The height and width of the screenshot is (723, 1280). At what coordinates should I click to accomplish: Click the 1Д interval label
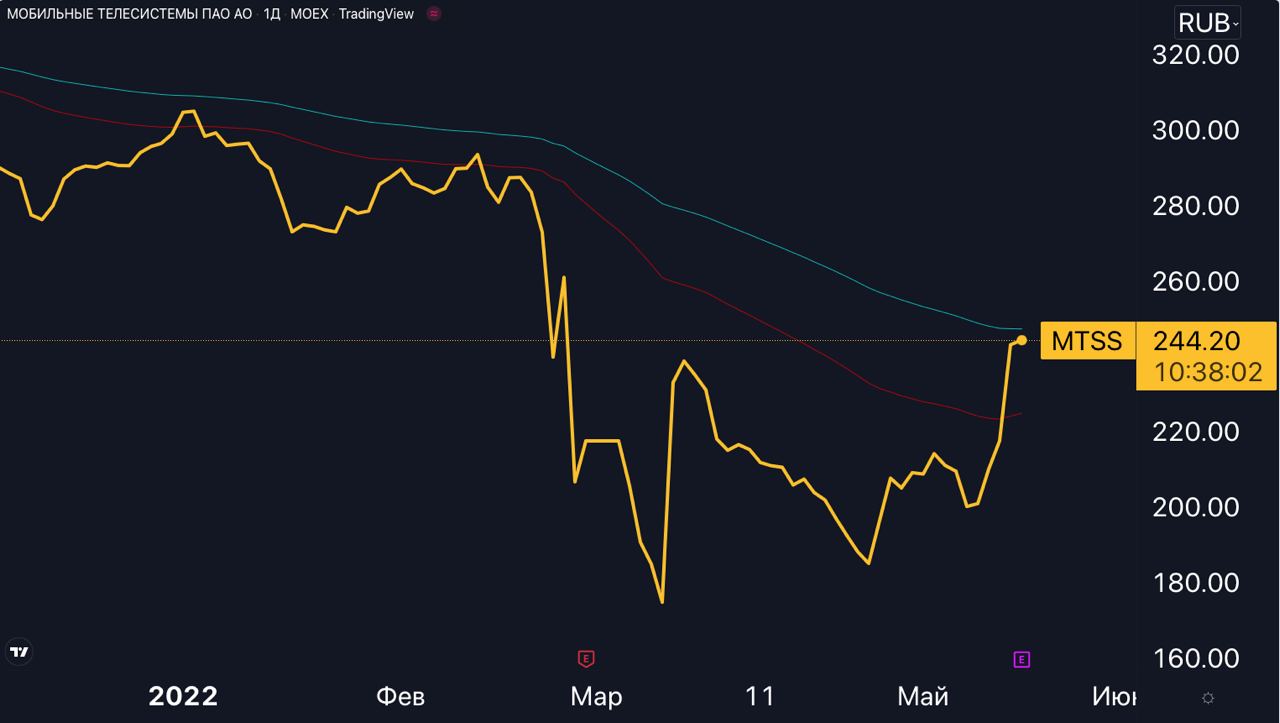click(271, 14)
